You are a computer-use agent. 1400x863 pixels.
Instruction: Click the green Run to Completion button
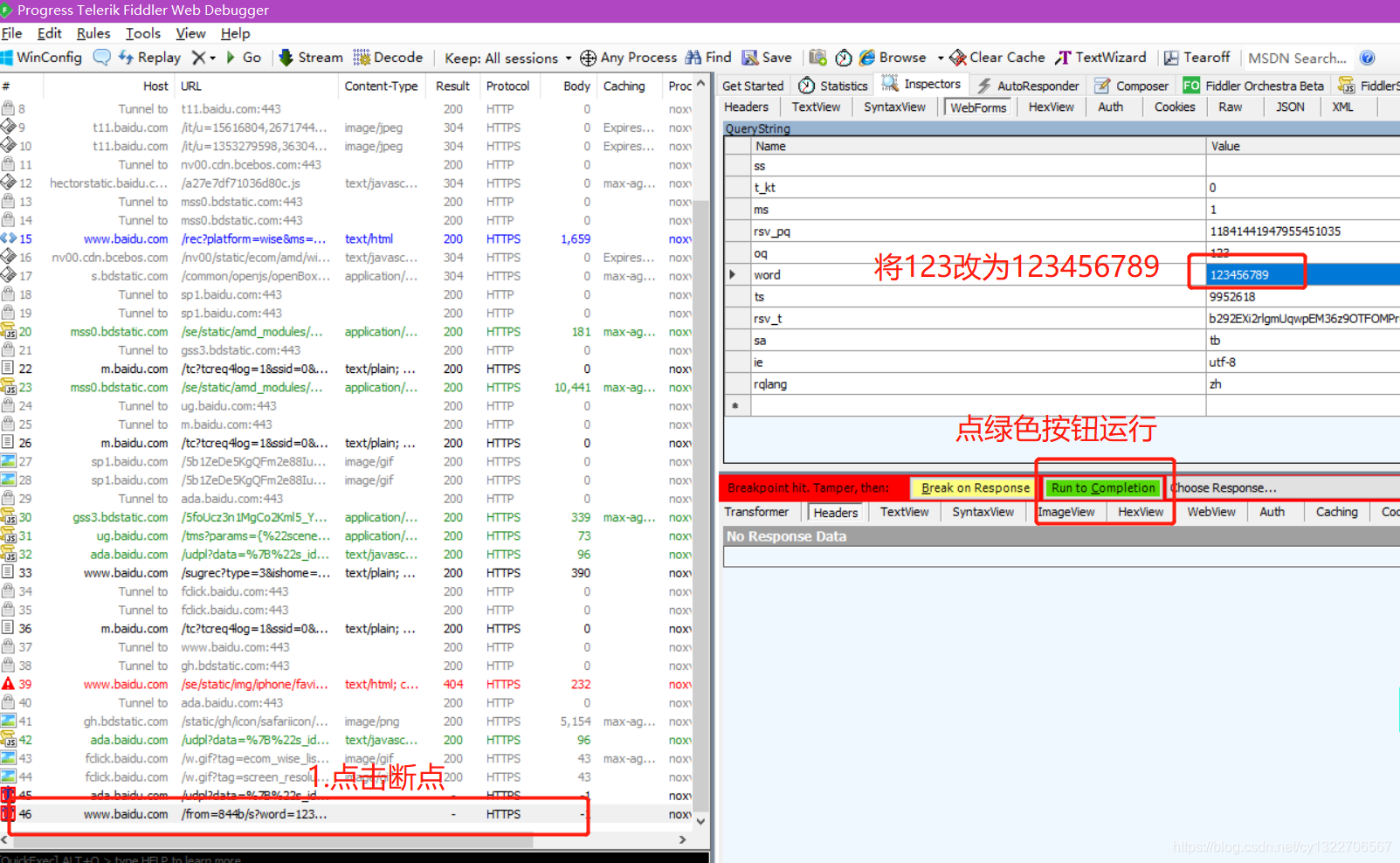pos(1103,487)
